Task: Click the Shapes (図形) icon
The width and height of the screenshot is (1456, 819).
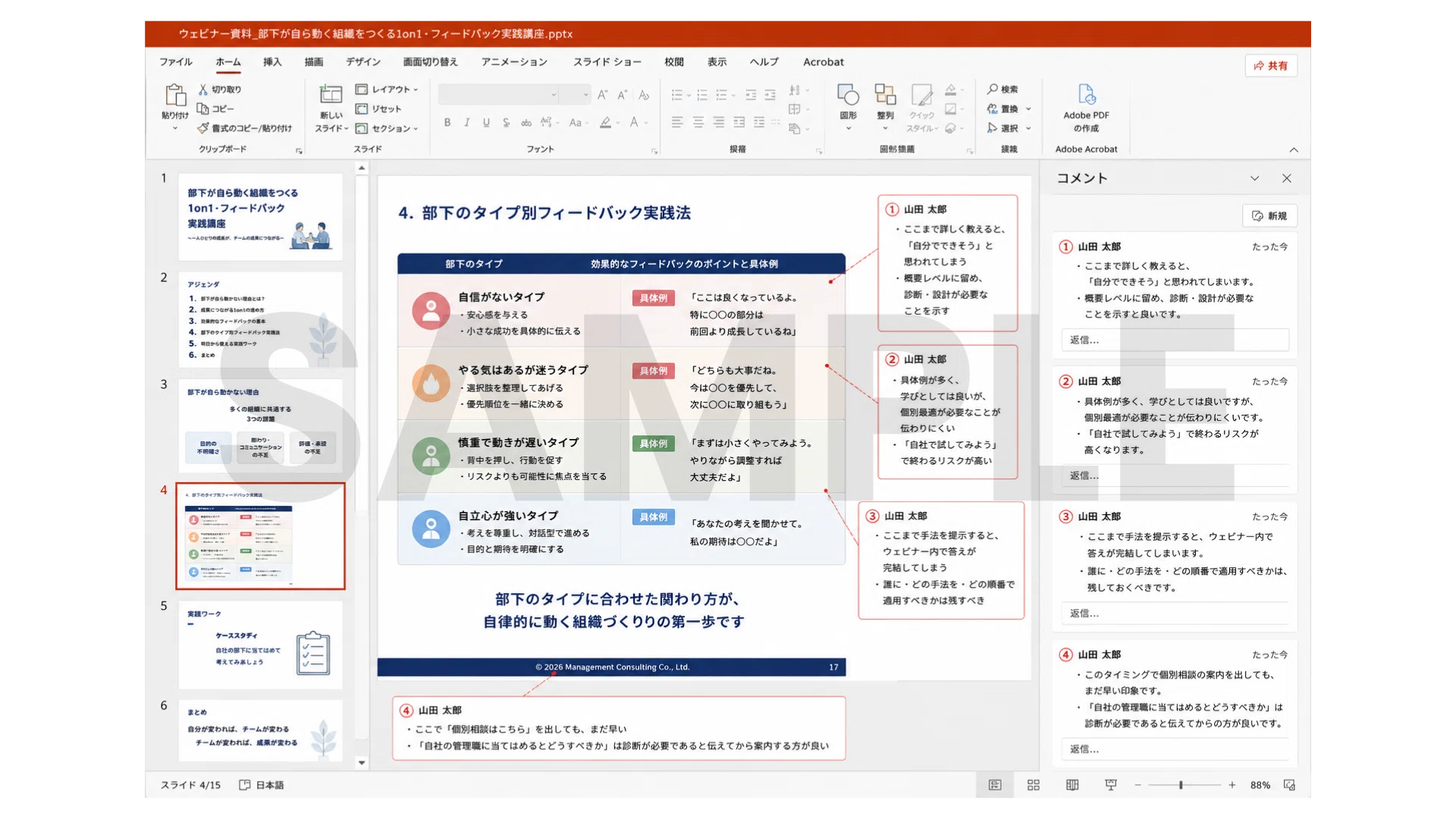Action: click(x=848, y=95)
